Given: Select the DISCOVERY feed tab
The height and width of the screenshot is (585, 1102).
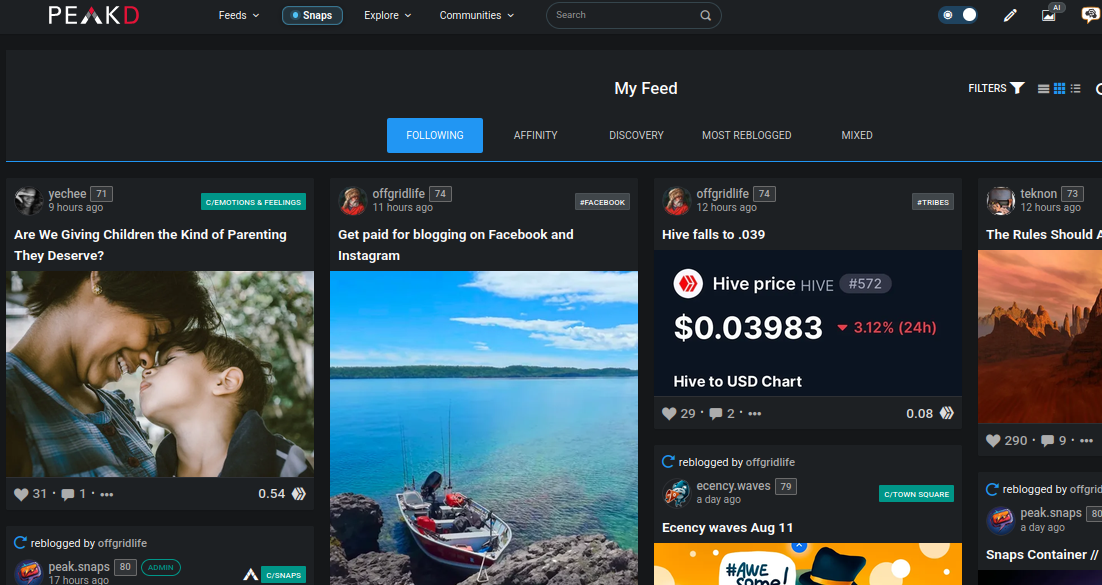Looking at the screenshot, I should 636,135.
